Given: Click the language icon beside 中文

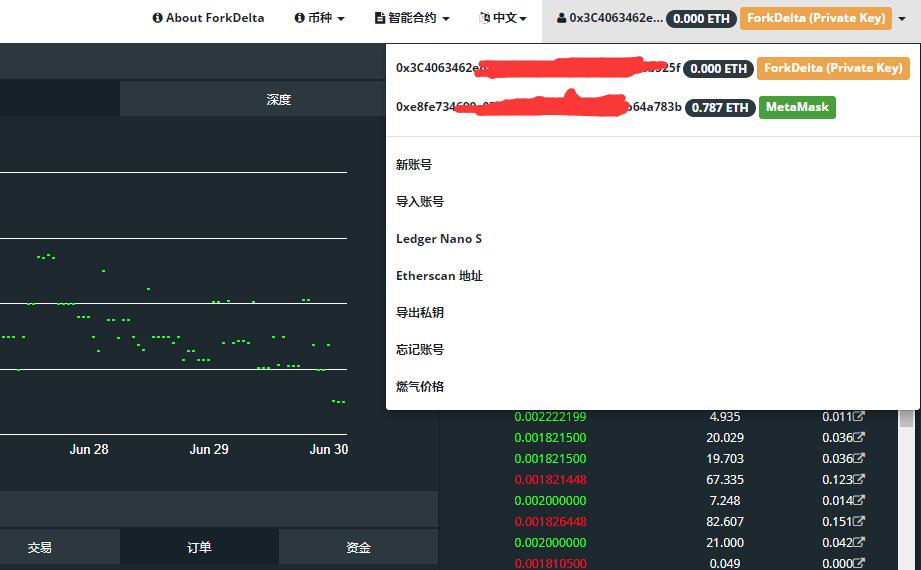Looking at the screenshot, I should tap(485, 18).
